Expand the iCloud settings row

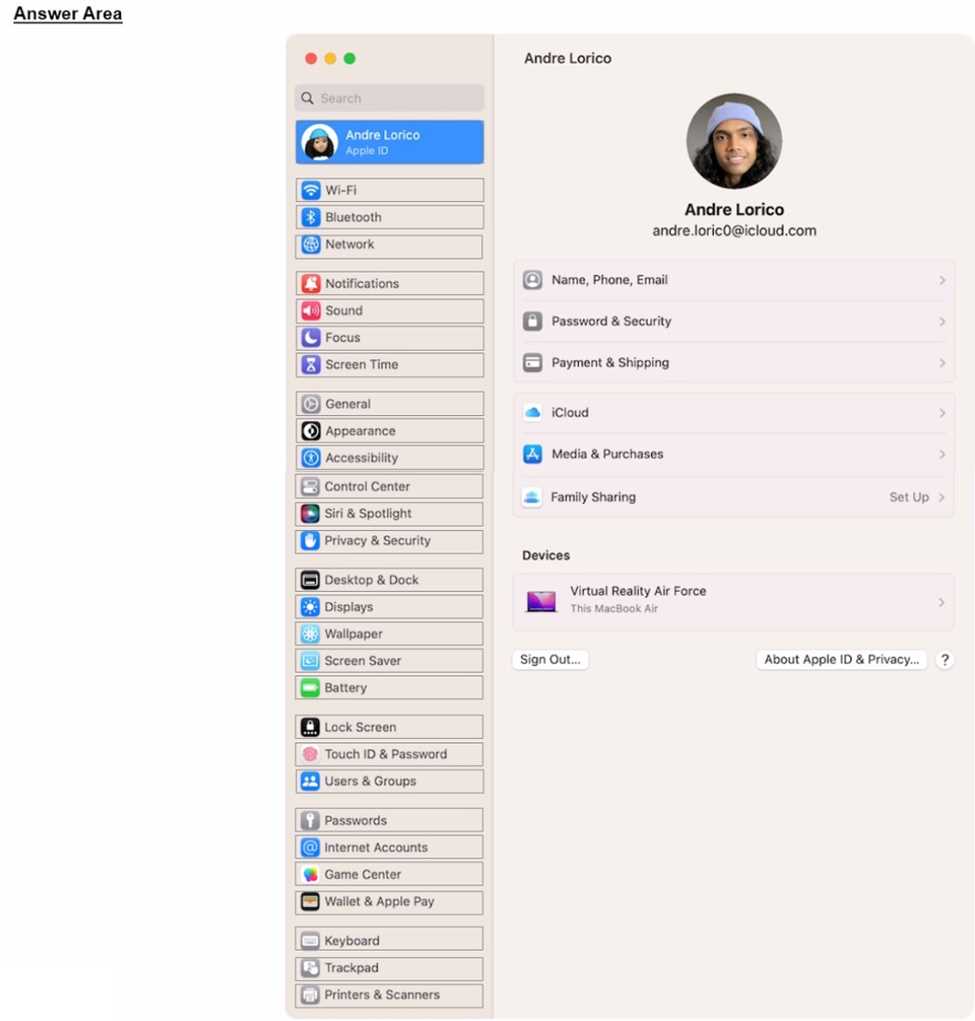[733, 412]
